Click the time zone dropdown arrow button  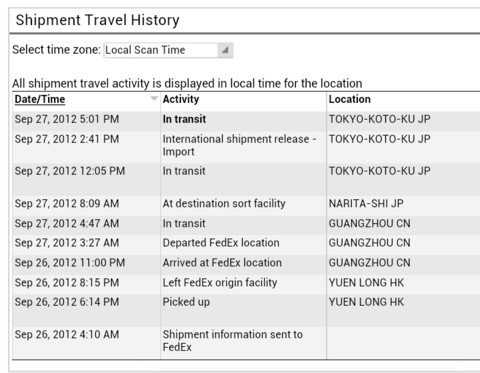tap(225, 50)
